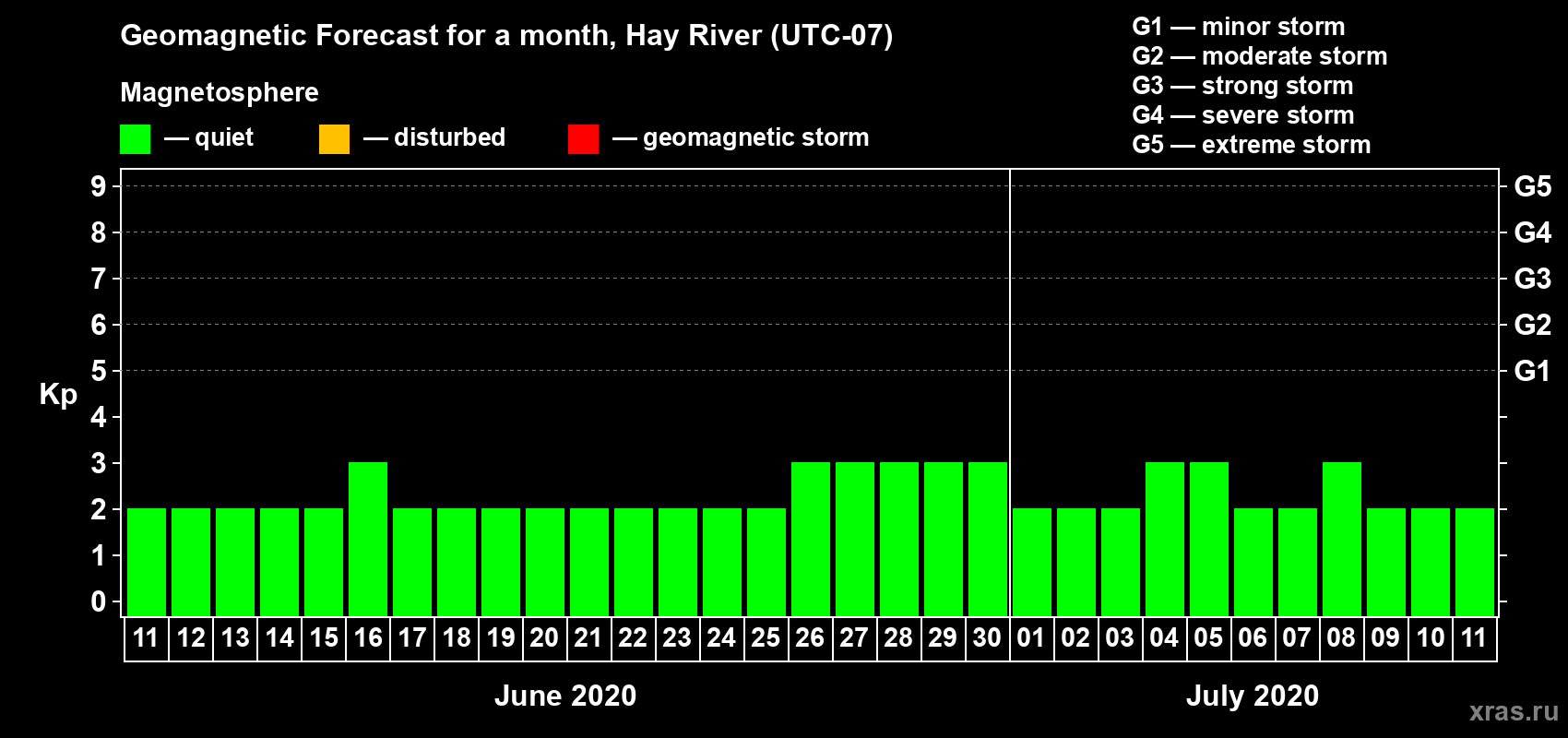Click the June date label 28

[898, 637]
